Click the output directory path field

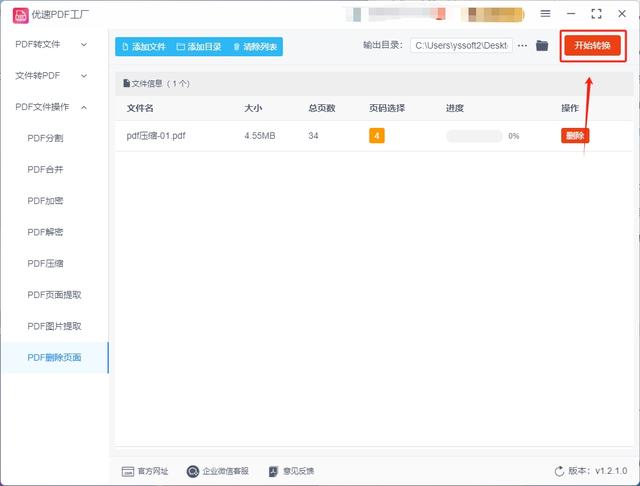click(461, 46)
